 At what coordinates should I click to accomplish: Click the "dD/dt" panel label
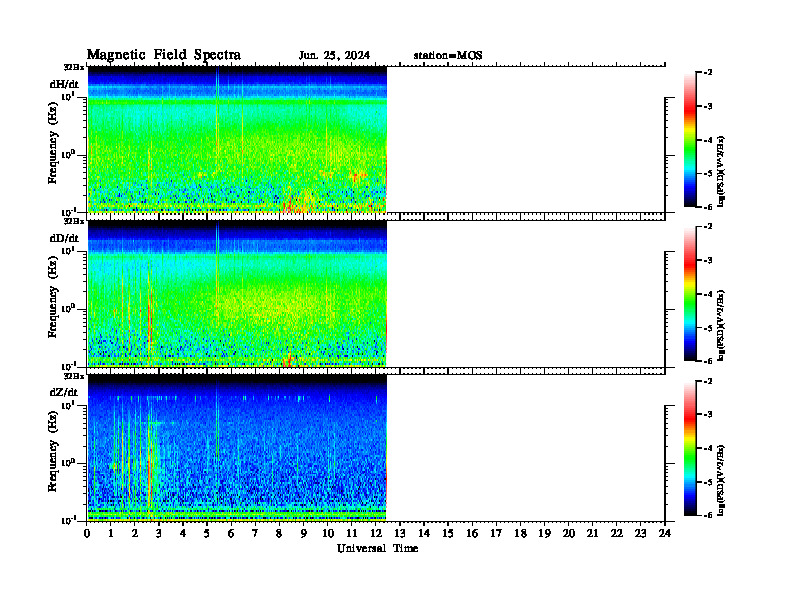click(64, 238)
